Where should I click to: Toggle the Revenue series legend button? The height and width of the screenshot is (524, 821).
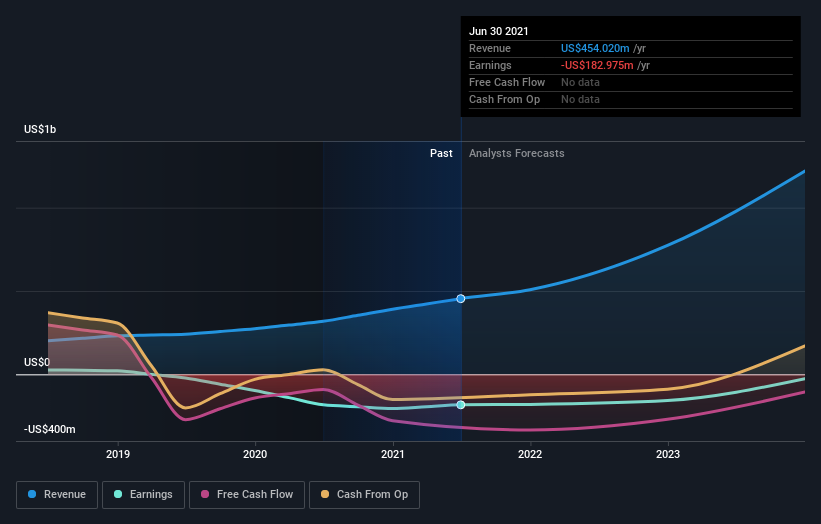pyautogui.click(x=57, y=495)
